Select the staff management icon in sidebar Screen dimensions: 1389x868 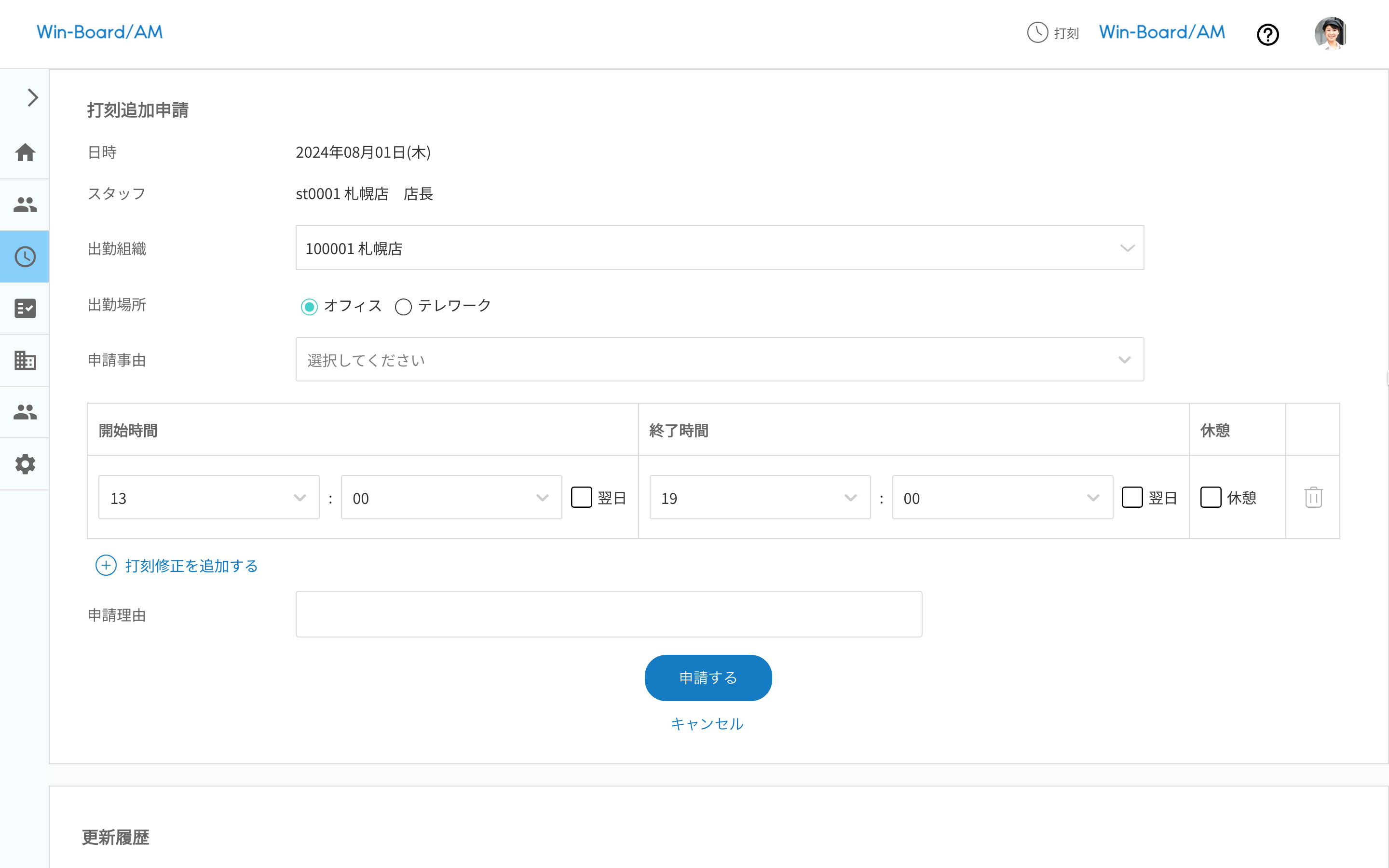coord(25,204)
